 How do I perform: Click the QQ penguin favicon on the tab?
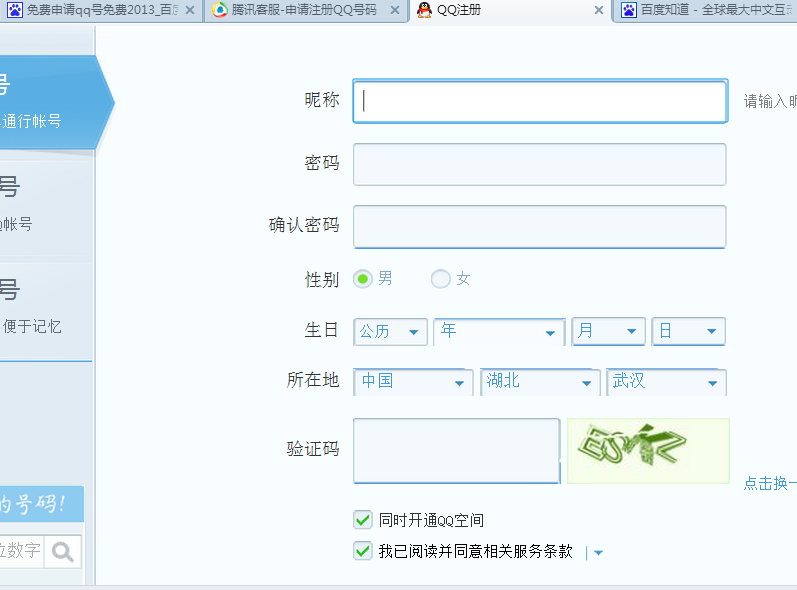(x=424, y=10)
